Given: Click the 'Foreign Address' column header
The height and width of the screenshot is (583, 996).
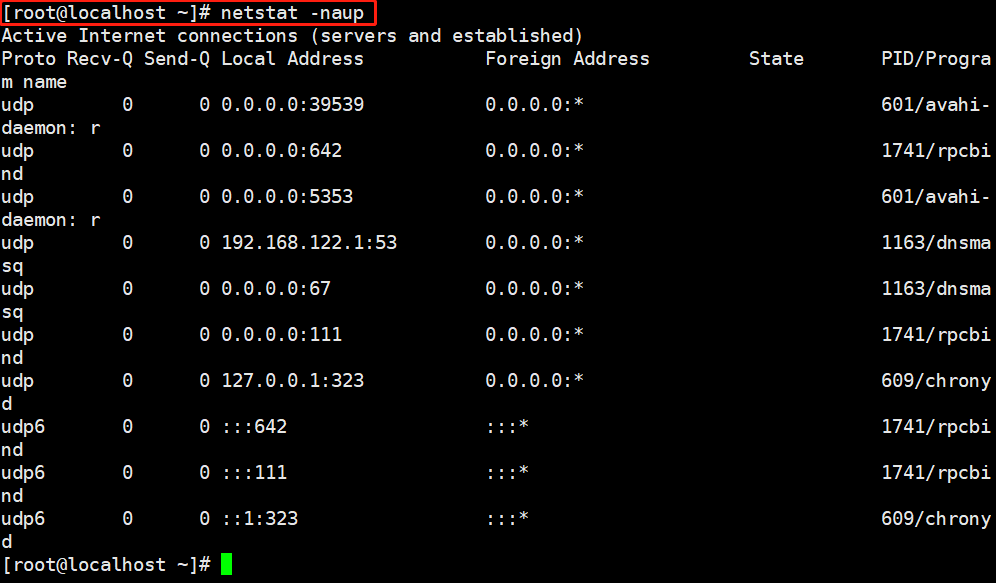Looking at the screenshot, I should coord(567,58).
